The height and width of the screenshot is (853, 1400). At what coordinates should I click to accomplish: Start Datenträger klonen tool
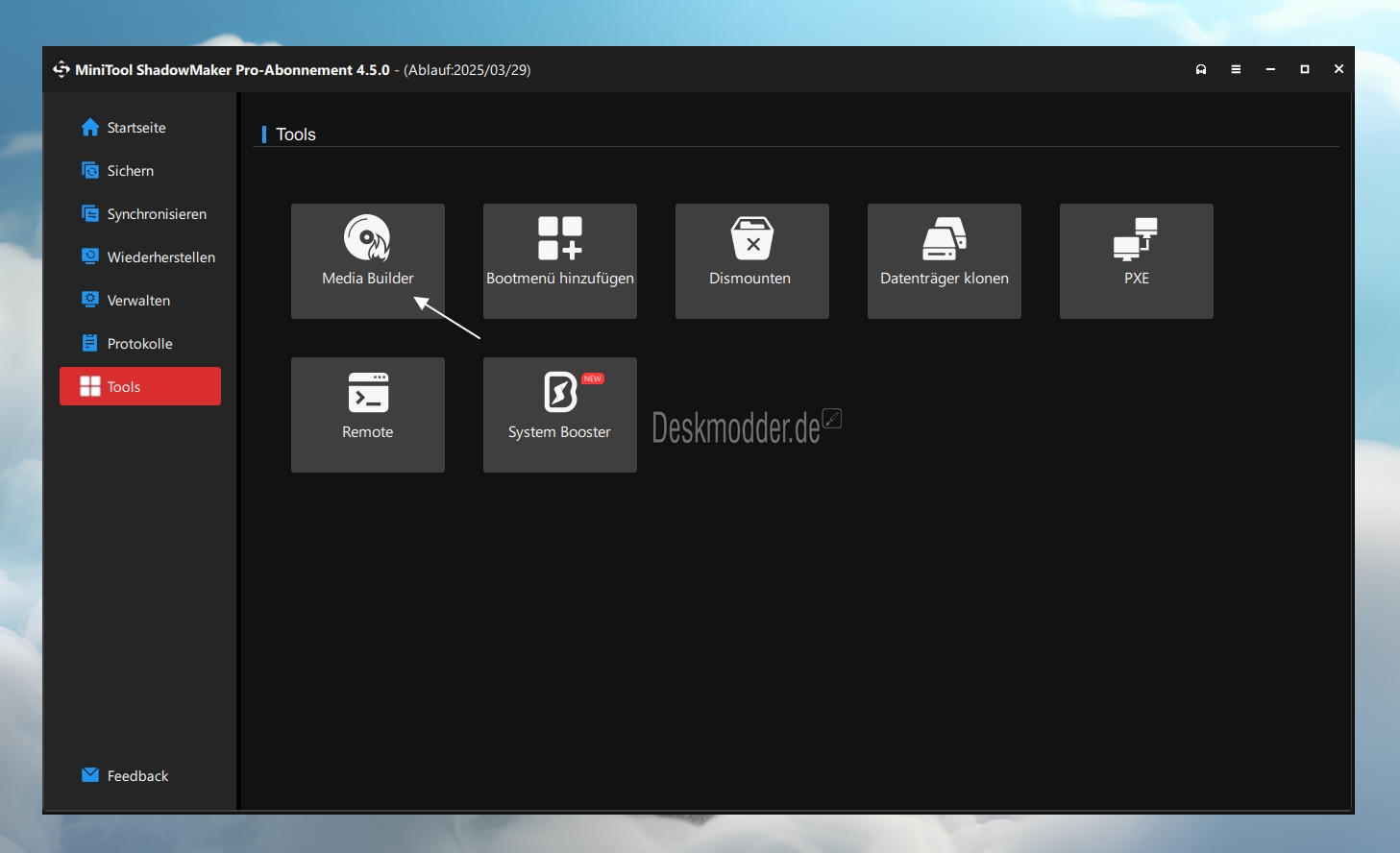[944, 260]
